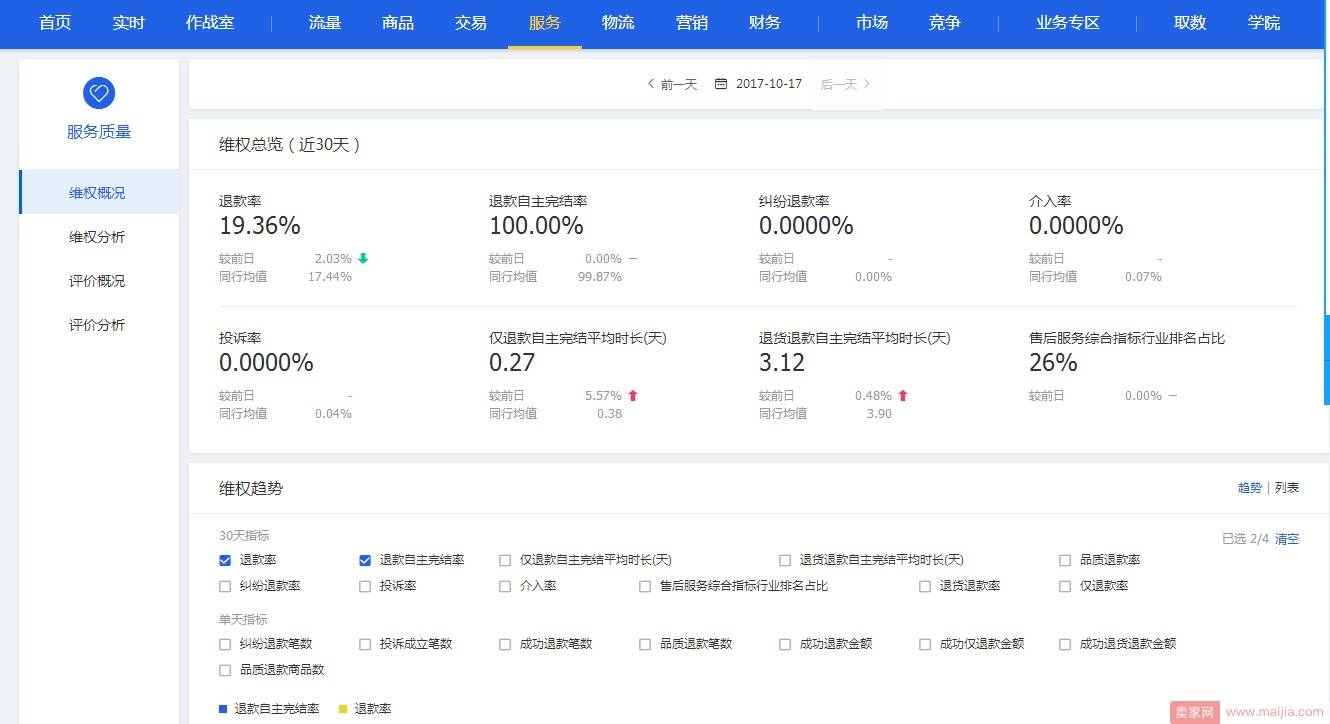Select the 退货退款率 checkbox
The height and width of the screenshot is (724, 1330).
pos(925,586)
